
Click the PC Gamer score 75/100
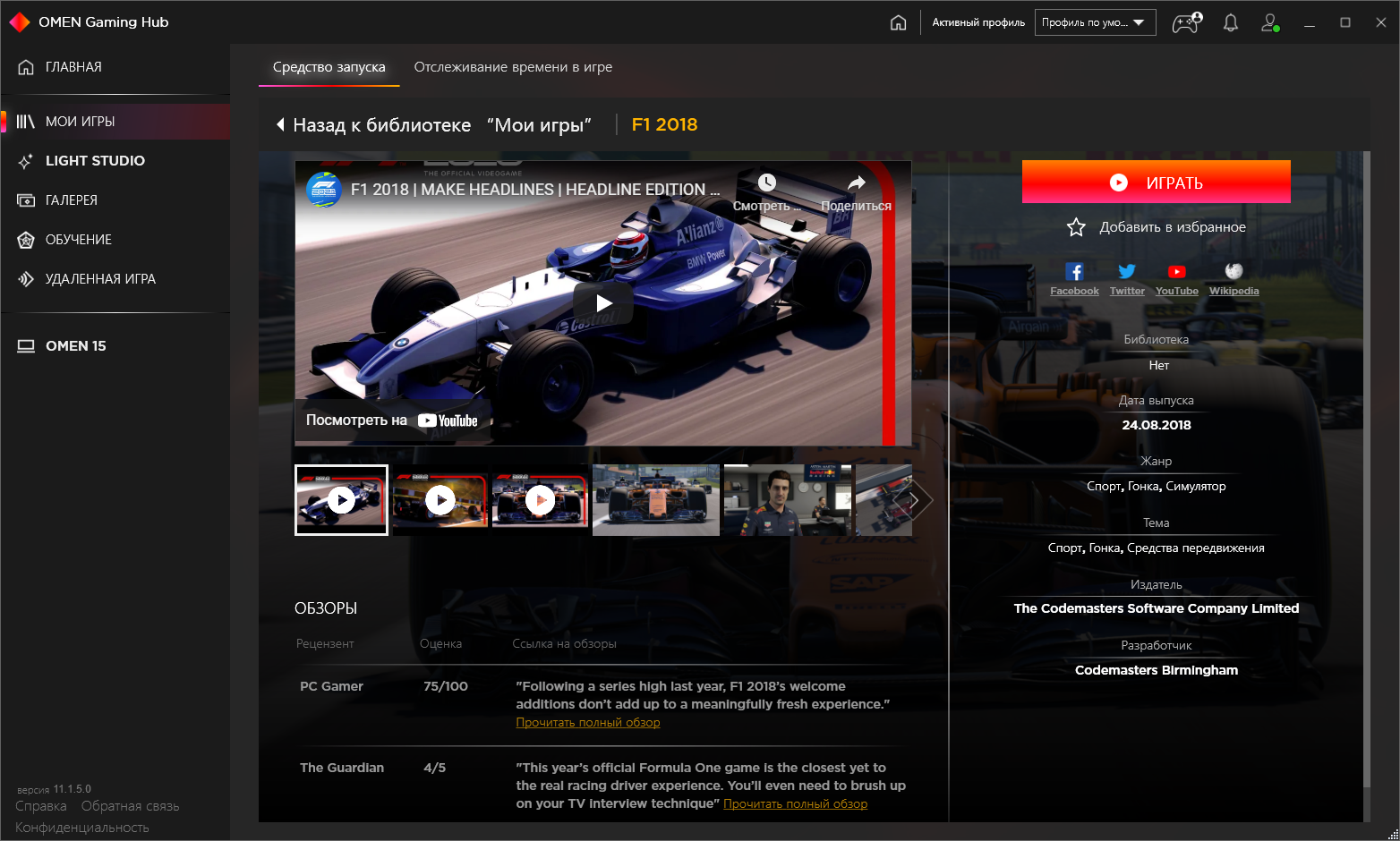coord(446,687)
